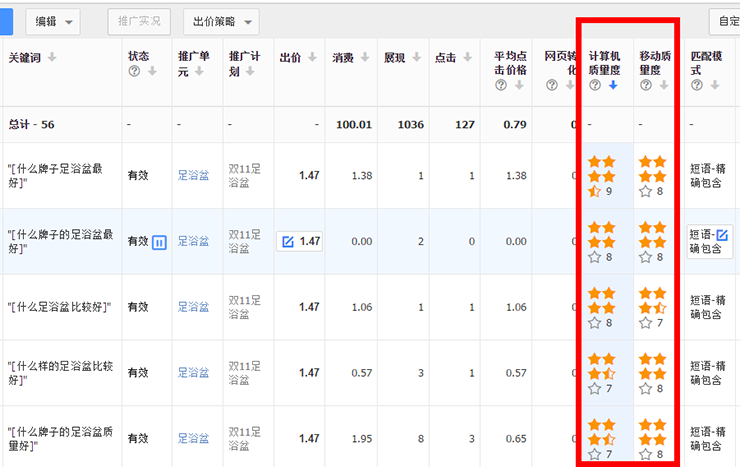
Task: Click match mode 短语-精确包含 for 什么足浴盆比较好
Action: [707, 307]
